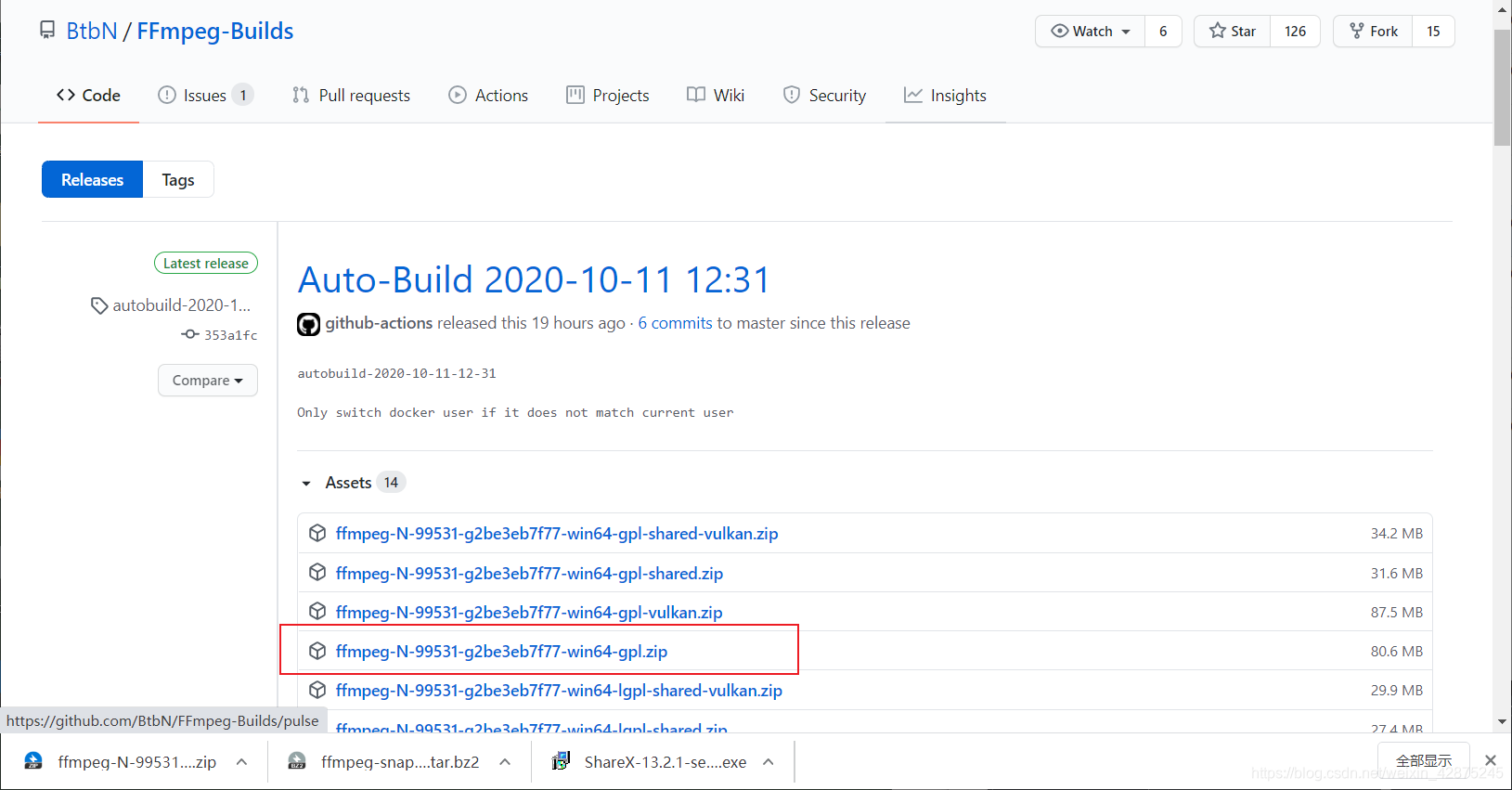The image size is (1512, 790).
Task: Open the Auto-Build 2020-10-11 12:31 release title
Action: pos(534,279)
